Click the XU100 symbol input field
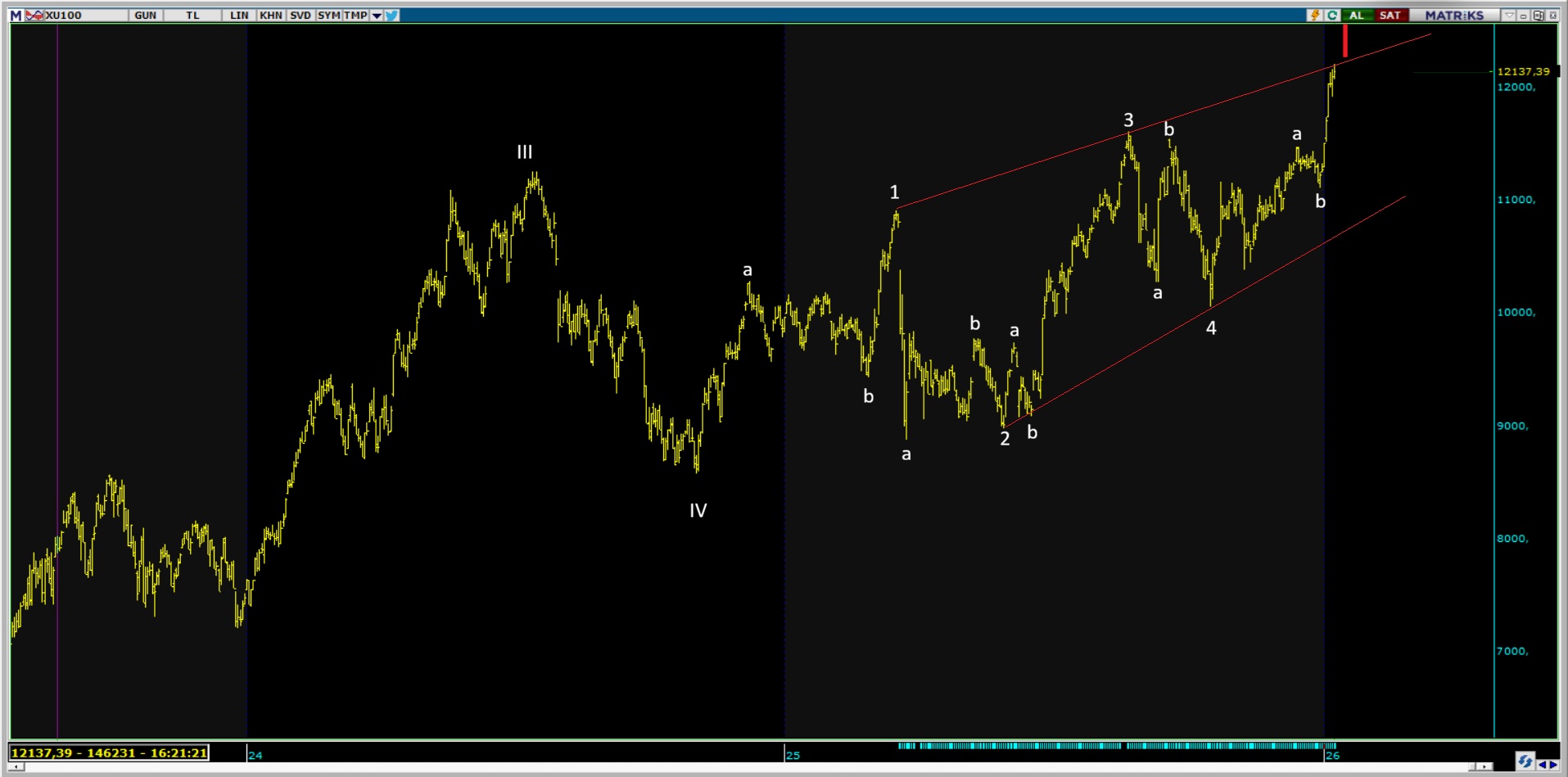Viewport: 1568px width, 777px height. (82, 16)
